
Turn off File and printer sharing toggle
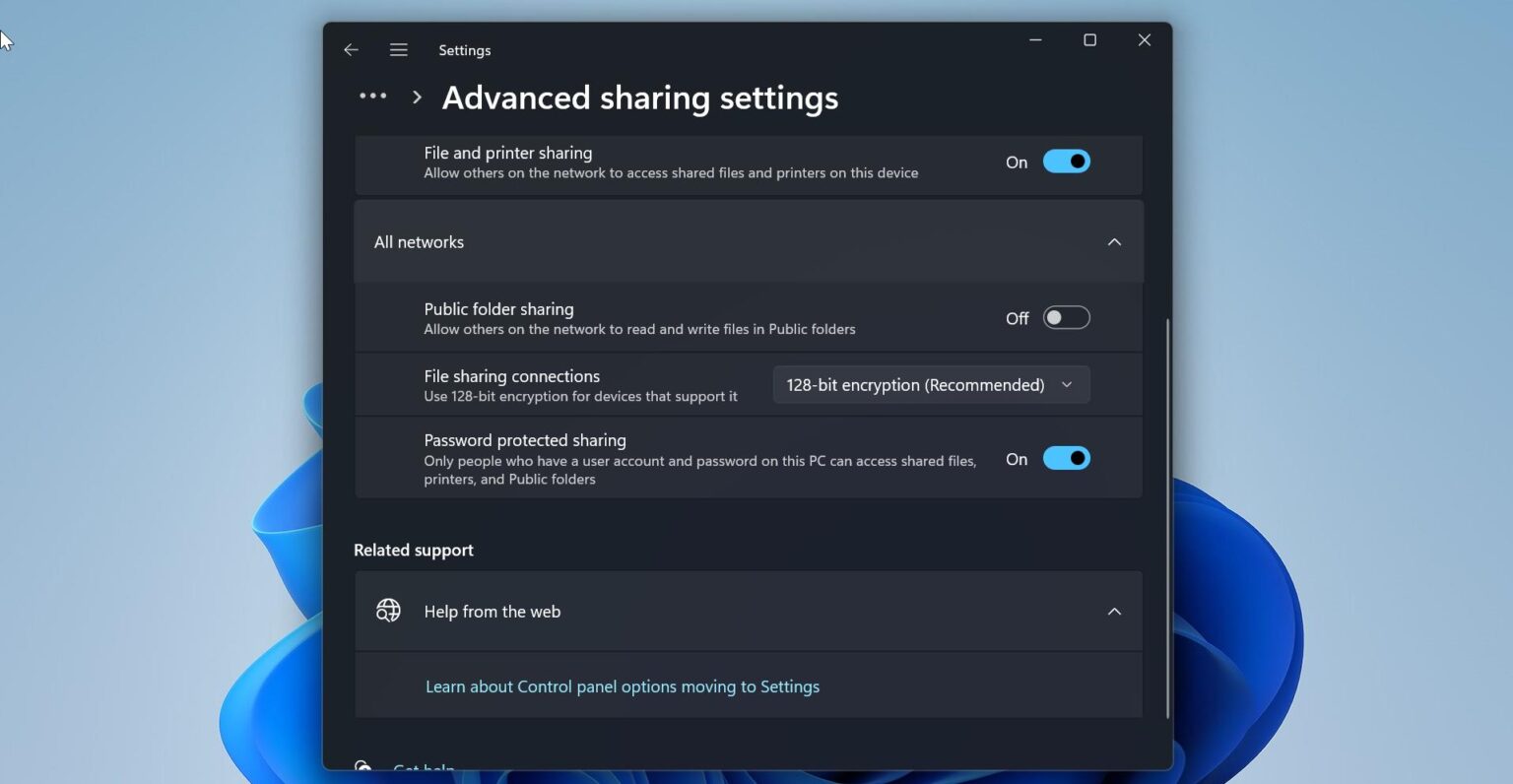pos(1067,162)
